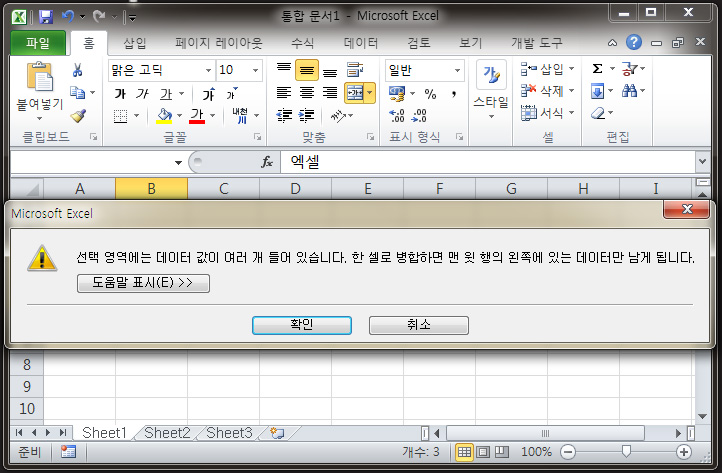This screenshot has height=473, width=722.
Task: Click the Sort and Filter icon
Action: 629,69
